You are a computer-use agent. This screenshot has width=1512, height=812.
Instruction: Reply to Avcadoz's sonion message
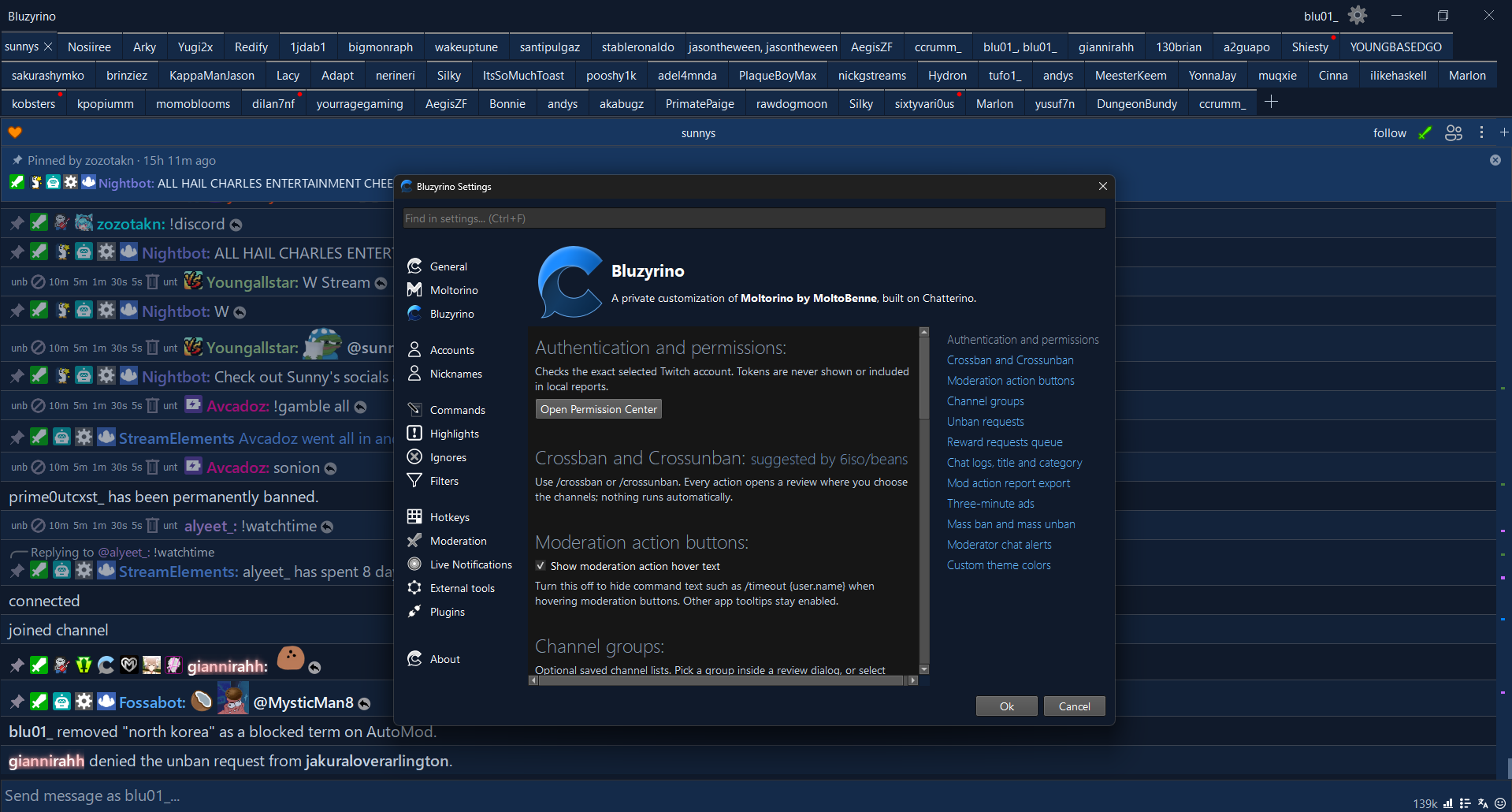[x=331, y=468]
